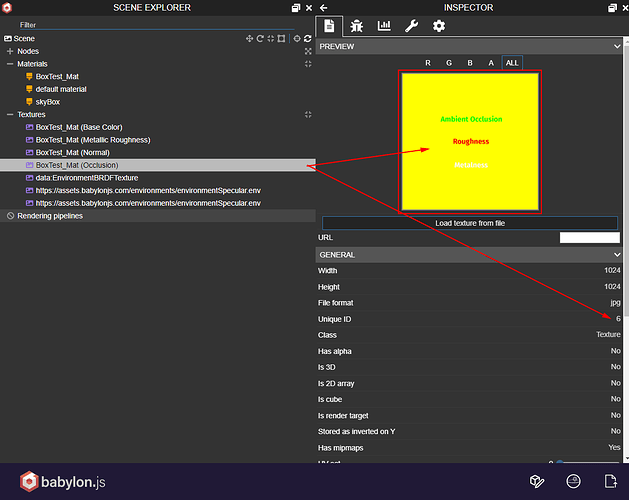Select BoxTest_Mat material

pos(57,77)
